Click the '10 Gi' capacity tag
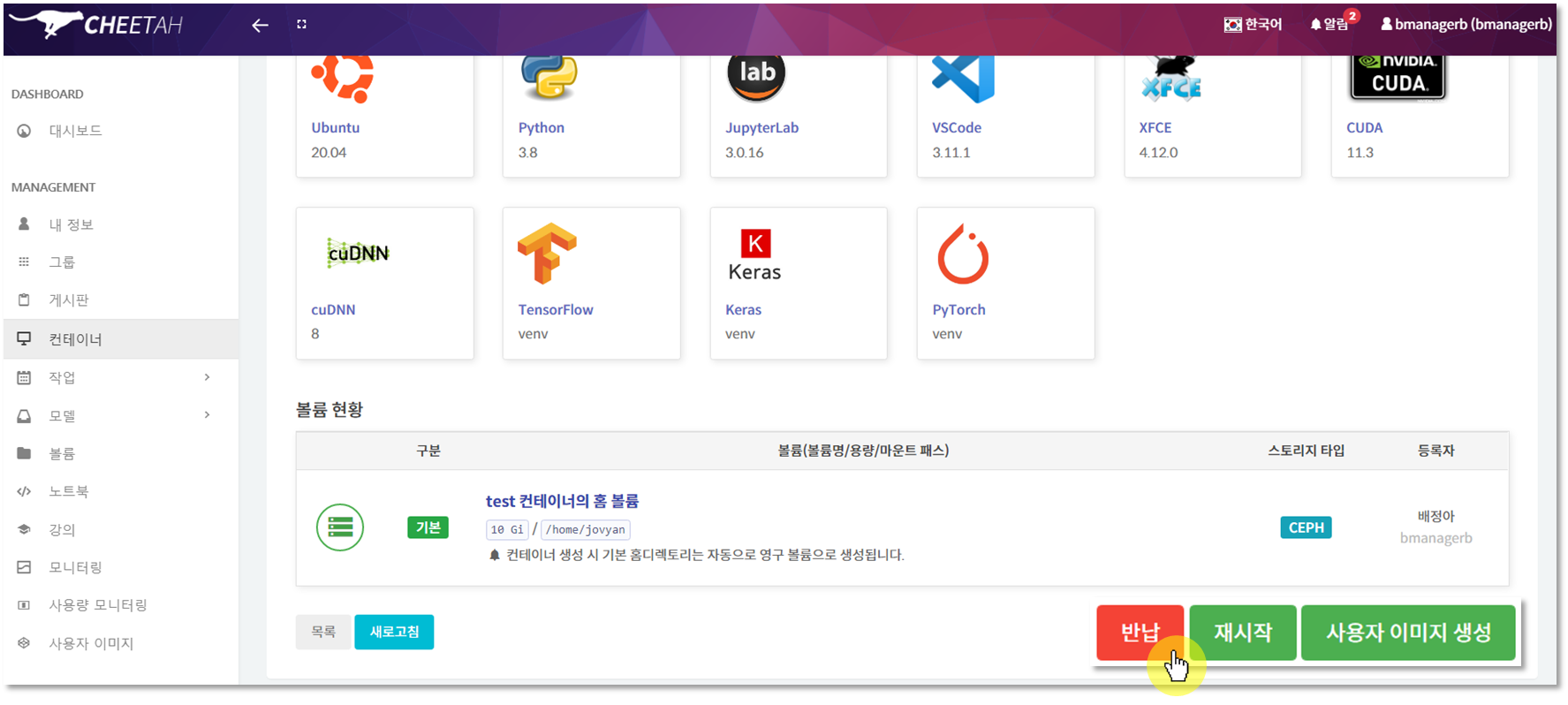This screenshot has height=705, width=1568. pyautogui.click(x=507, y=529)
